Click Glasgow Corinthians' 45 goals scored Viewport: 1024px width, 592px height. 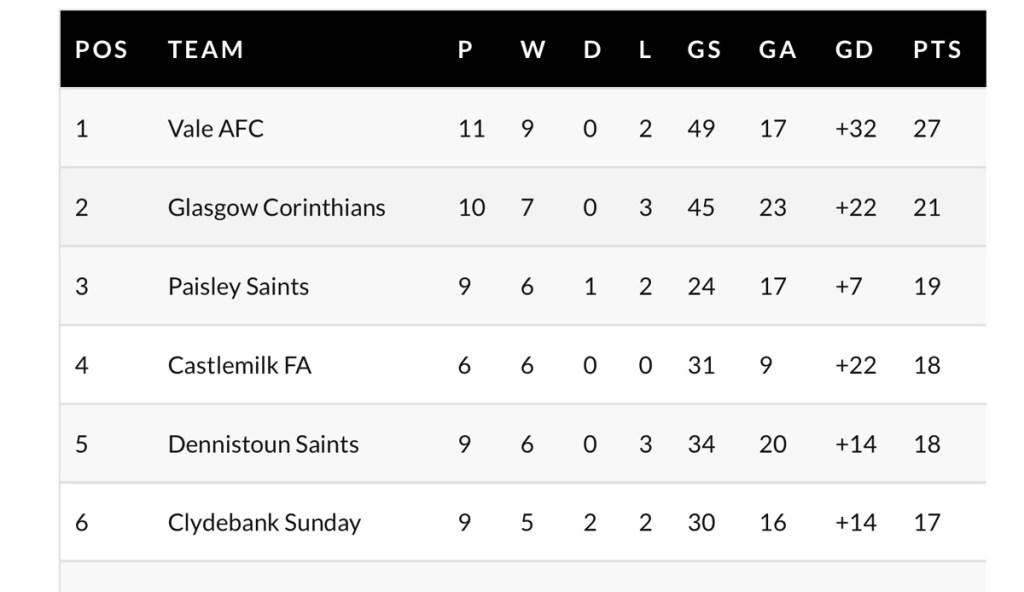point(701,208)
